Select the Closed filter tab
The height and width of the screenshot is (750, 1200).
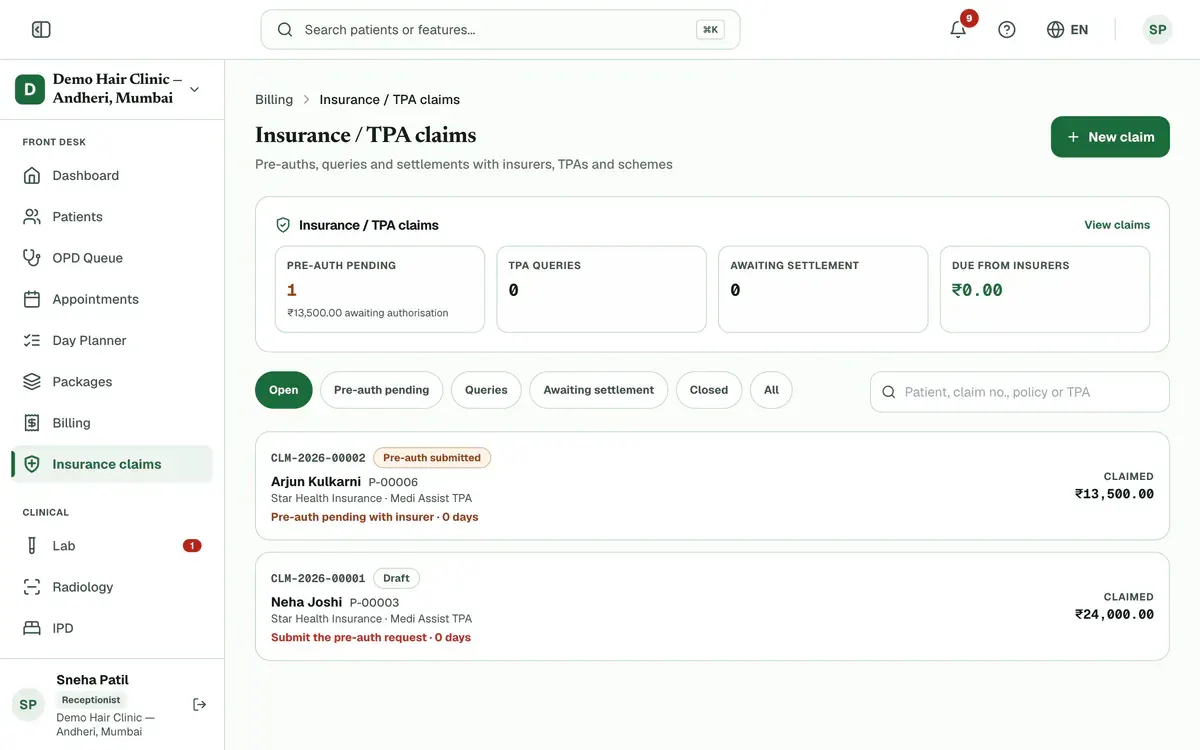point(709,390)
